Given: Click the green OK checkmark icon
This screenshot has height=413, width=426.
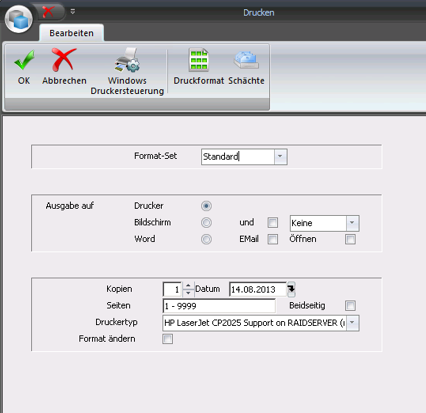Looking at the screenshot, I should 24,60.
